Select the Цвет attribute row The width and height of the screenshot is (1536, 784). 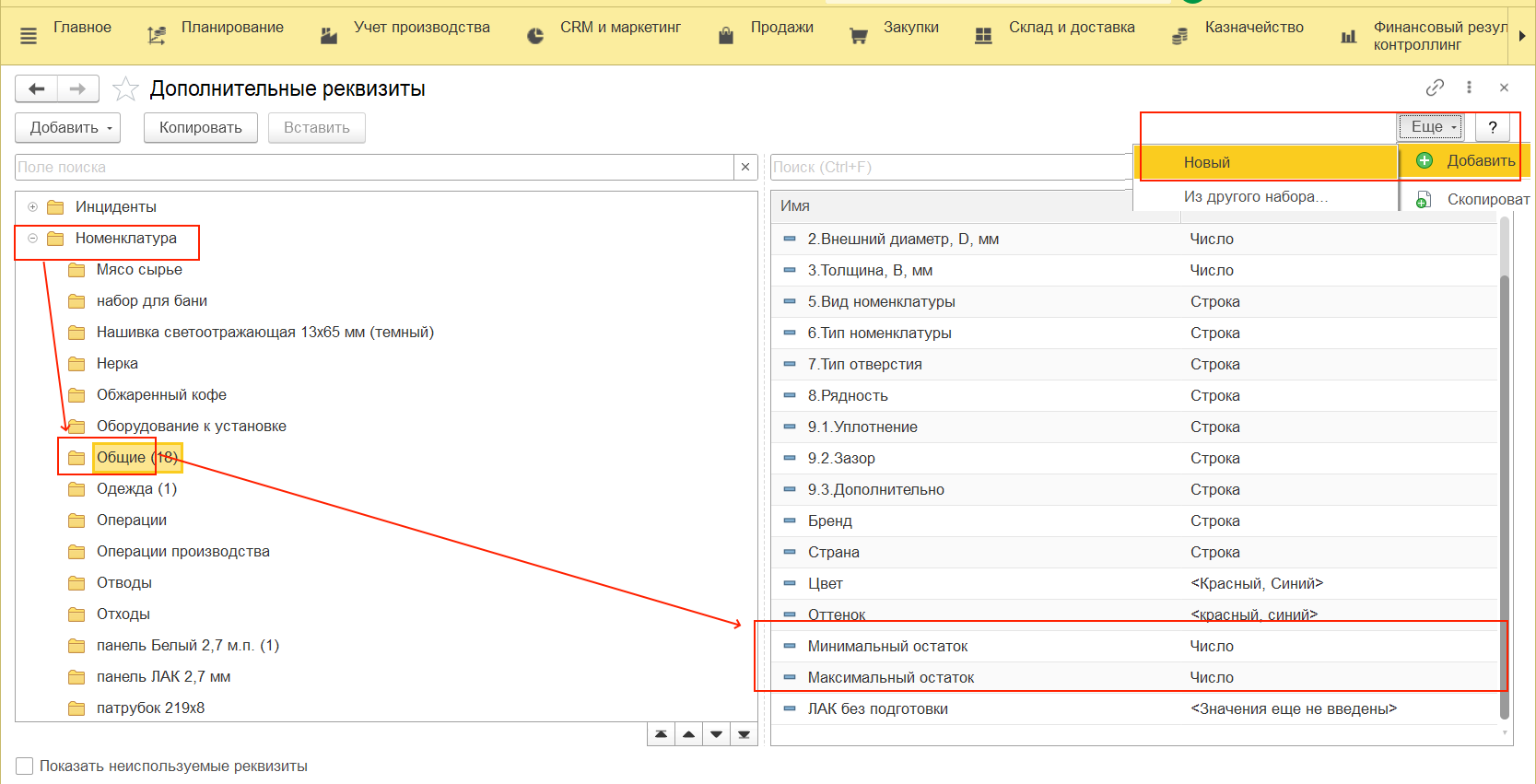click(1135, 584)
